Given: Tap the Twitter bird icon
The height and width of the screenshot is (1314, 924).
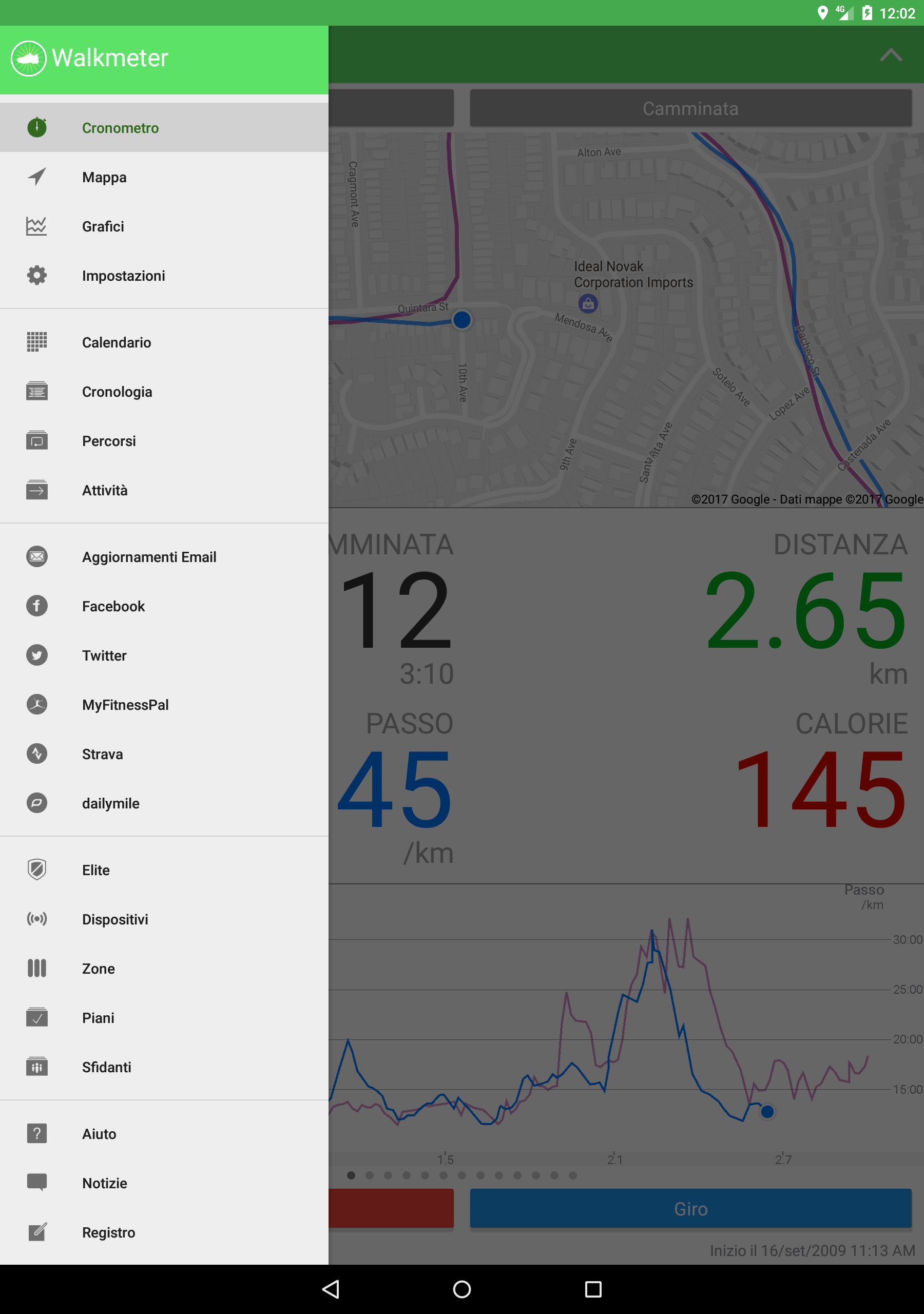Looking at the screenshot, I should 37,655.
